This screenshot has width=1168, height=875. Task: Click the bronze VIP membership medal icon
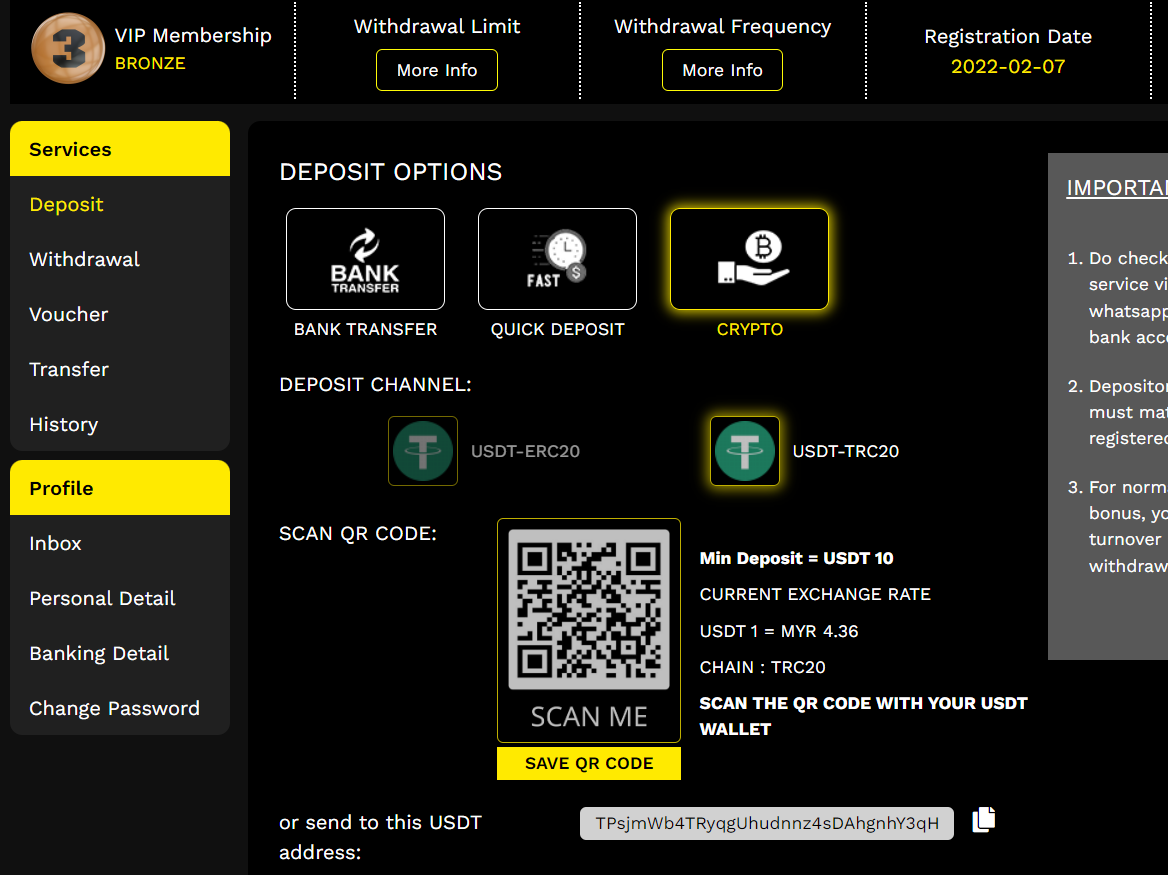[x=68, y=49]
